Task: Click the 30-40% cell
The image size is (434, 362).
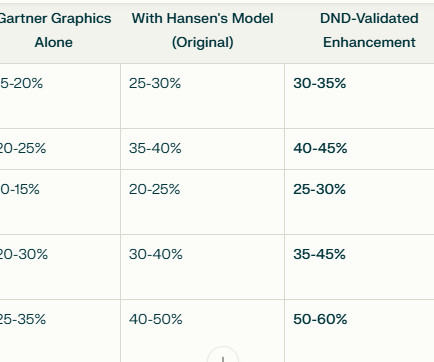Action: click(x=156, y=254)
